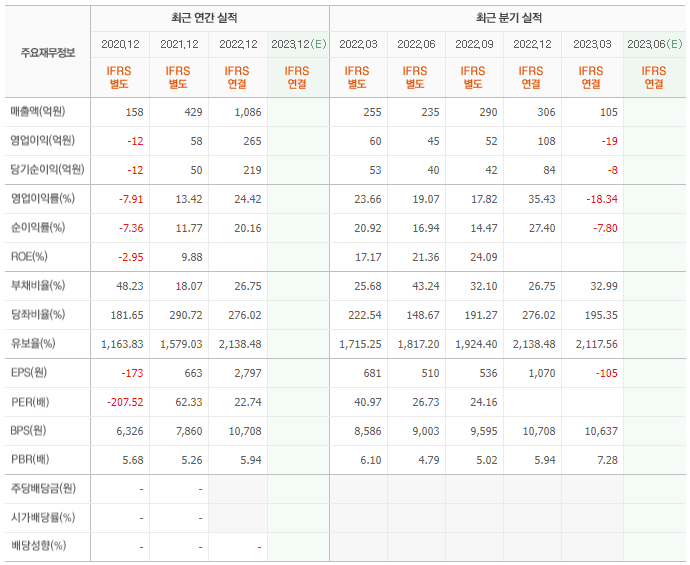The image size is (690, 565).
Task: Select ROE value 24.09
Action: pyautogui.click(x=484, y=258)
